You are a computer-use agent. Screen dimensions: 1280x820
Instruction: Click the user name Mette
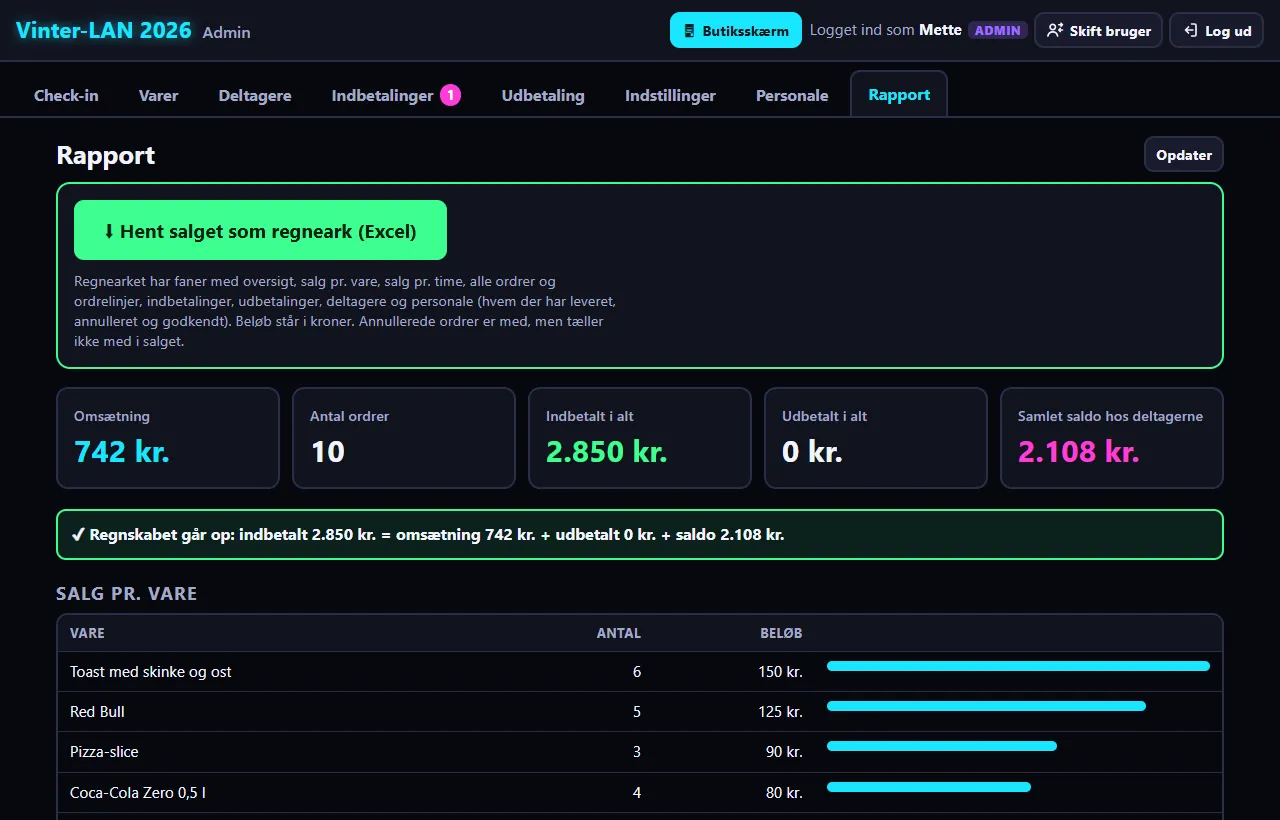point(940,30)
